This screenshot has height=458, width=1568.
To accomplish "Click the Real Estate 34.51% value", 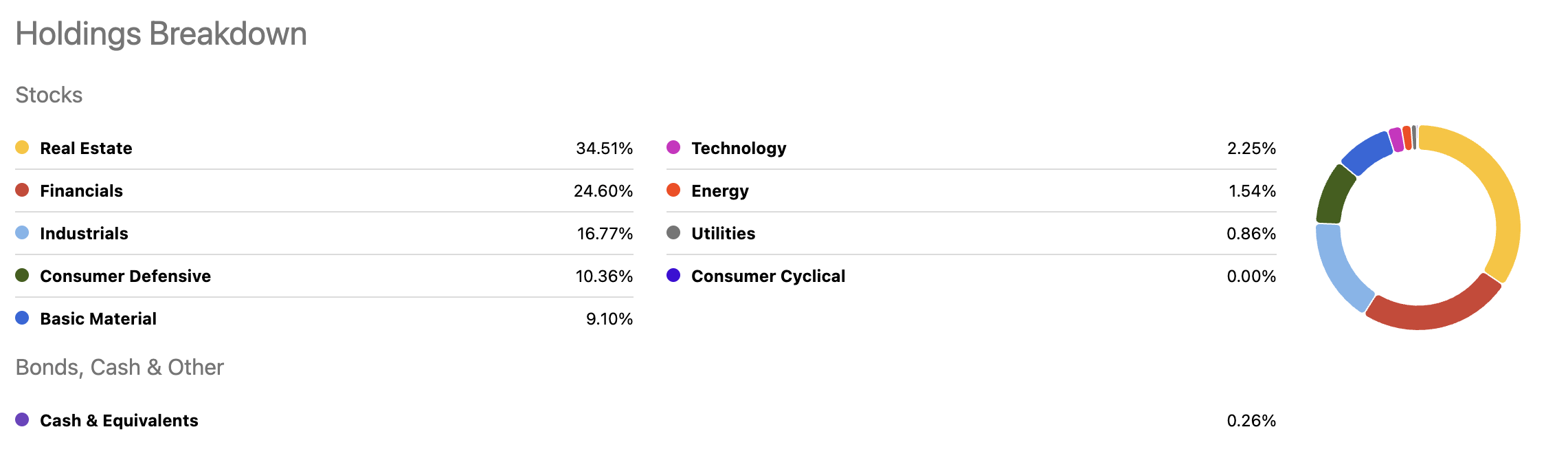I will tap(604, 149).
